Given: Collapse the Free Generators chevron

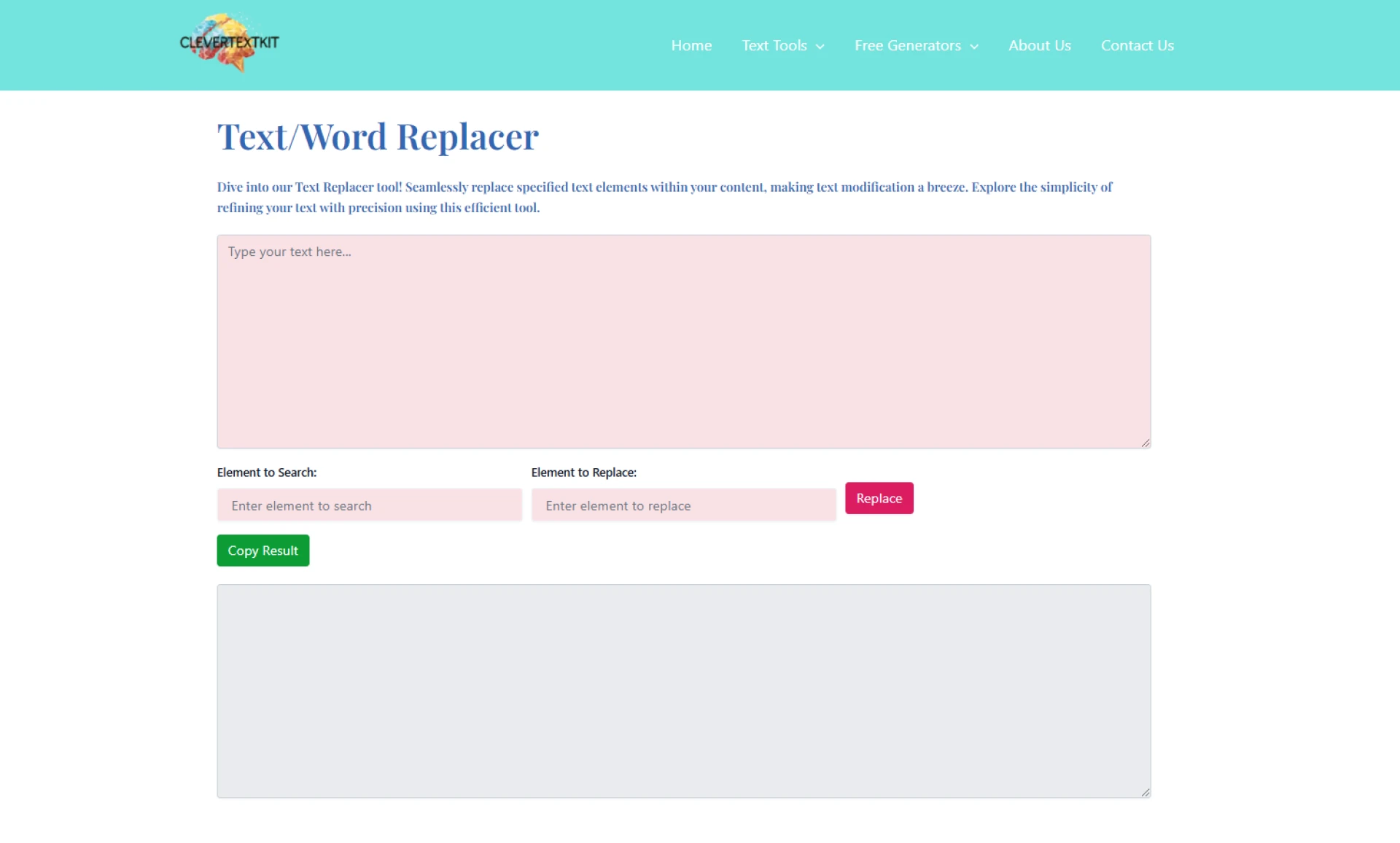Looking at the screenshot, I should pos(975,46).
